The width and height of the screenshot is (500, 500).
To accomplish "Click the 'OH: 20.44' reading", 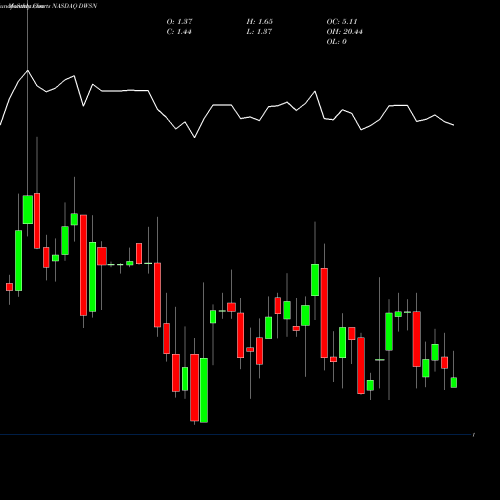I will coord(345,31).
